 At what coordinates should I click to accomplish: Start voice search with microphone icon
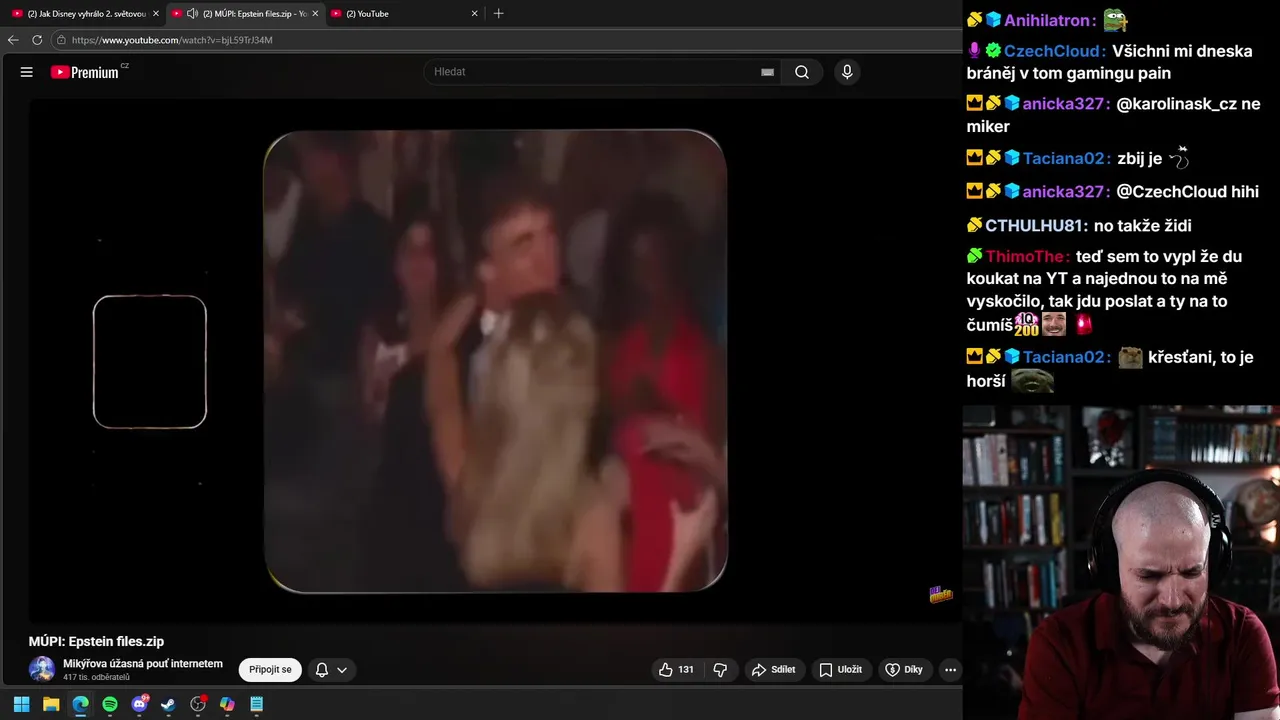pos(847,72)
